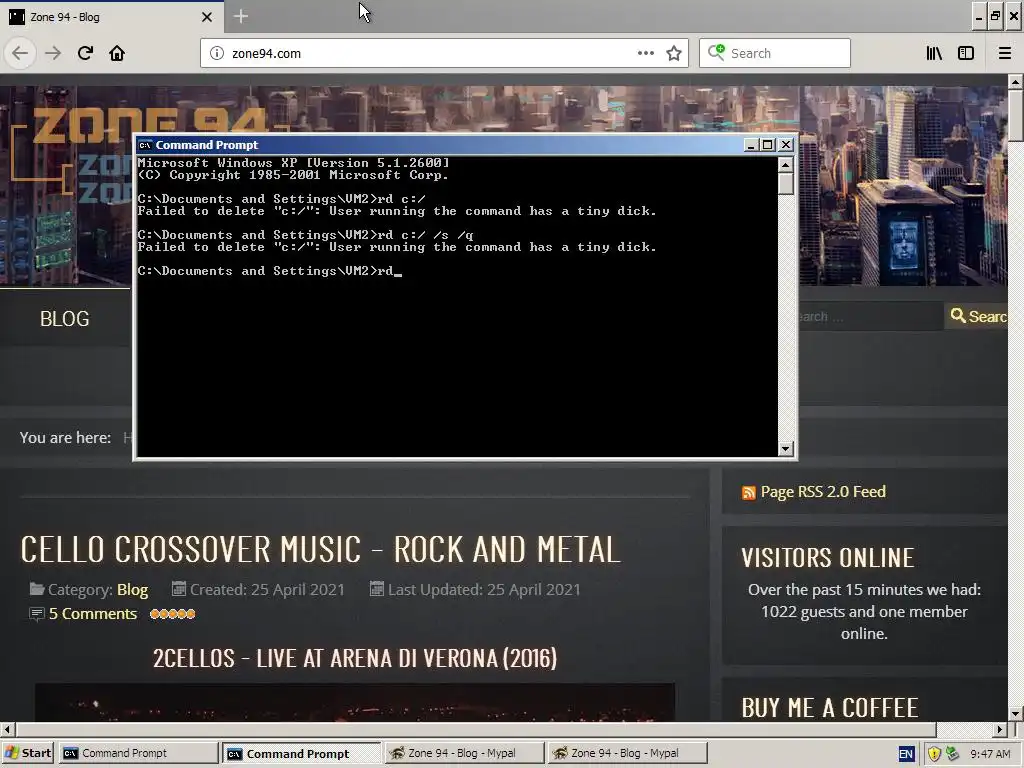Viewport: 1024px width, 768px height.
Task: Click the Command Prompt scroll-up arrow
Action: pyautogui.click(x=786, y=164)
